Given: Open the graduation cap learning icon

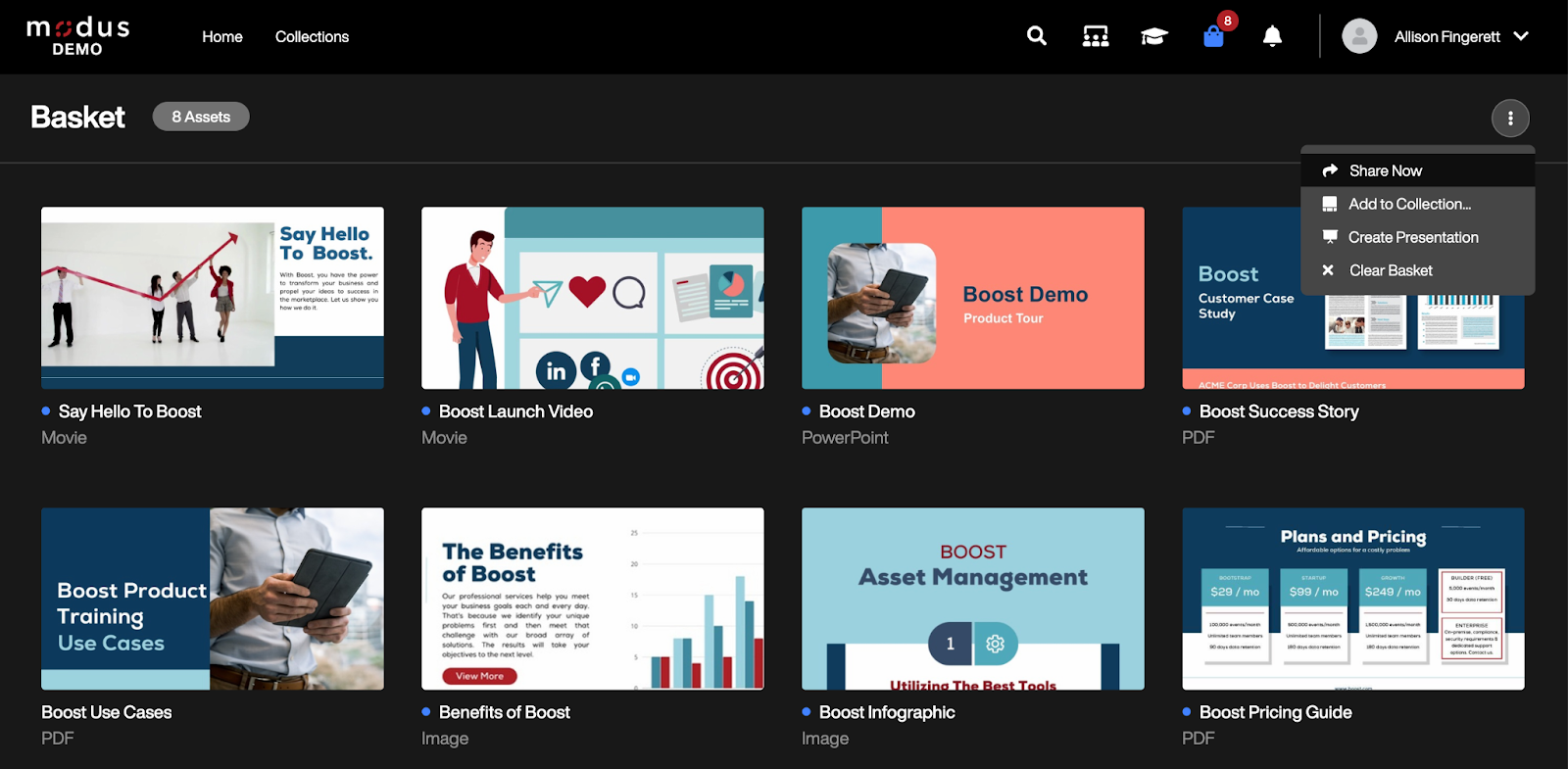Looking at the screenshot, I should pyautogui.click(x=1153, y=37).
